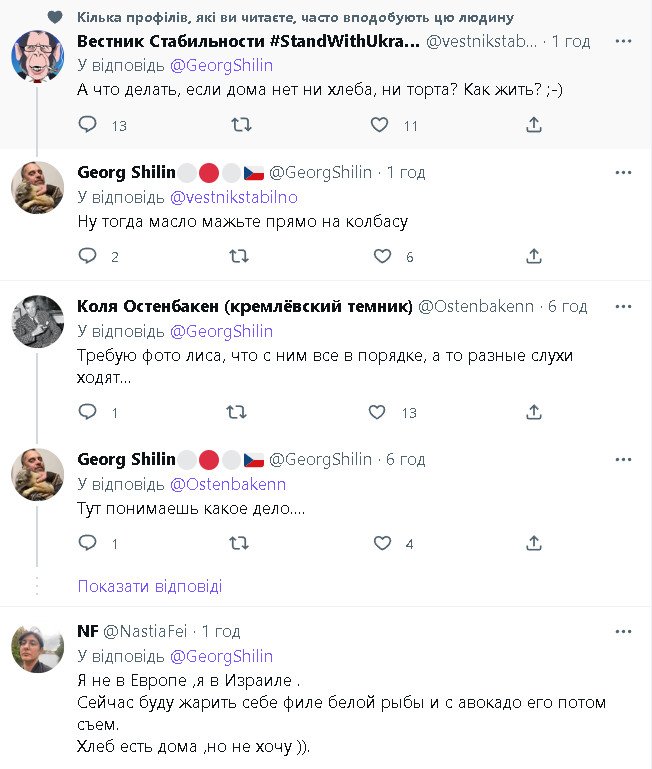
Task: Share Коля Остенбакен's tweet
Action: (x=534, y=412)
